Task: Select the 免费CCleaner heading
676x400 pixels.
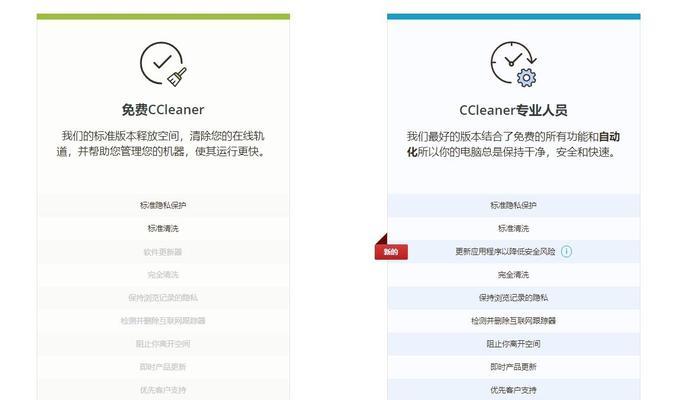Action: pos(163,109)
